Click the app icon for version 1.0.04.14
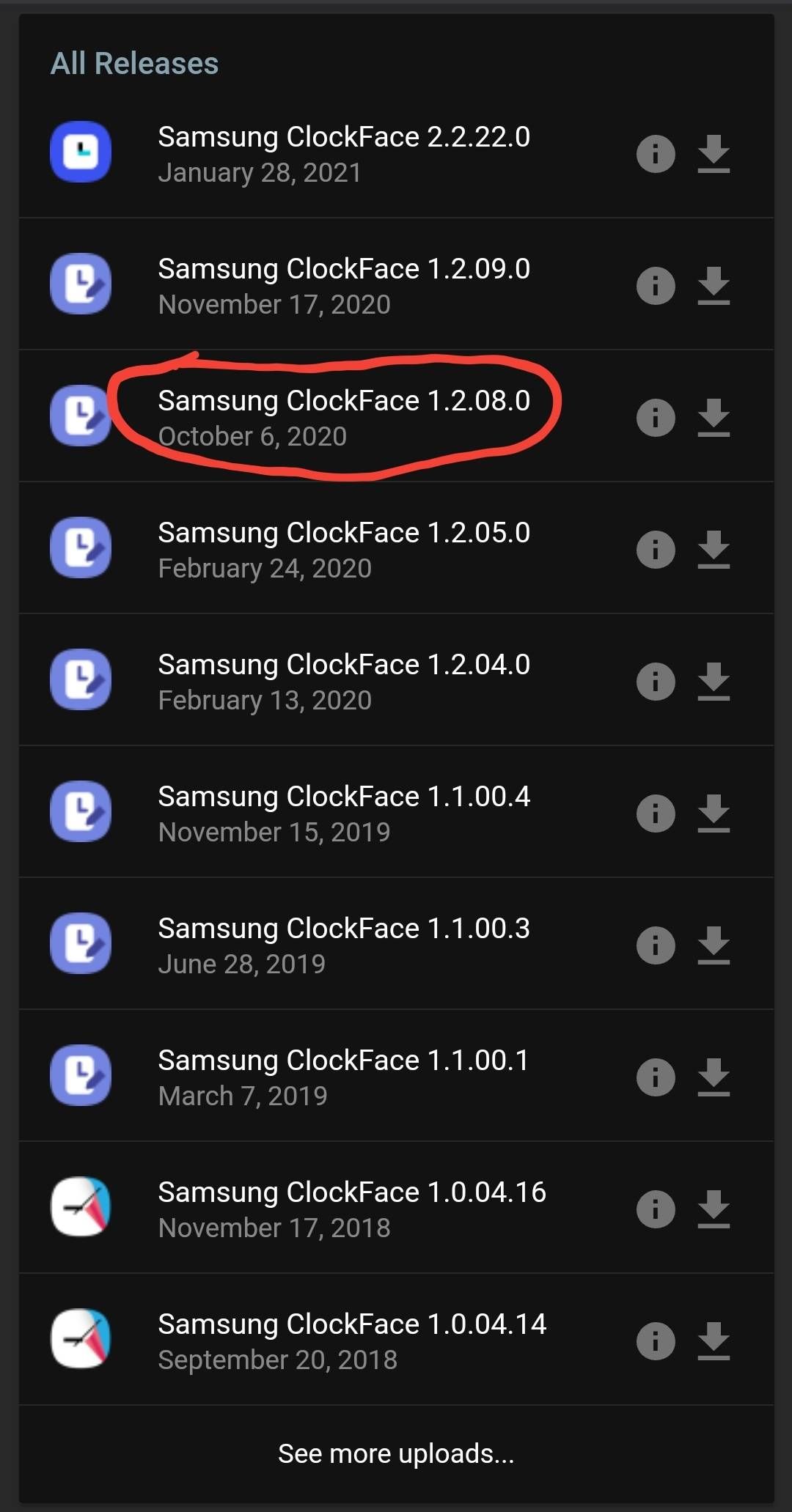Screen dimensions: 792x1512 pos(81,1340)
